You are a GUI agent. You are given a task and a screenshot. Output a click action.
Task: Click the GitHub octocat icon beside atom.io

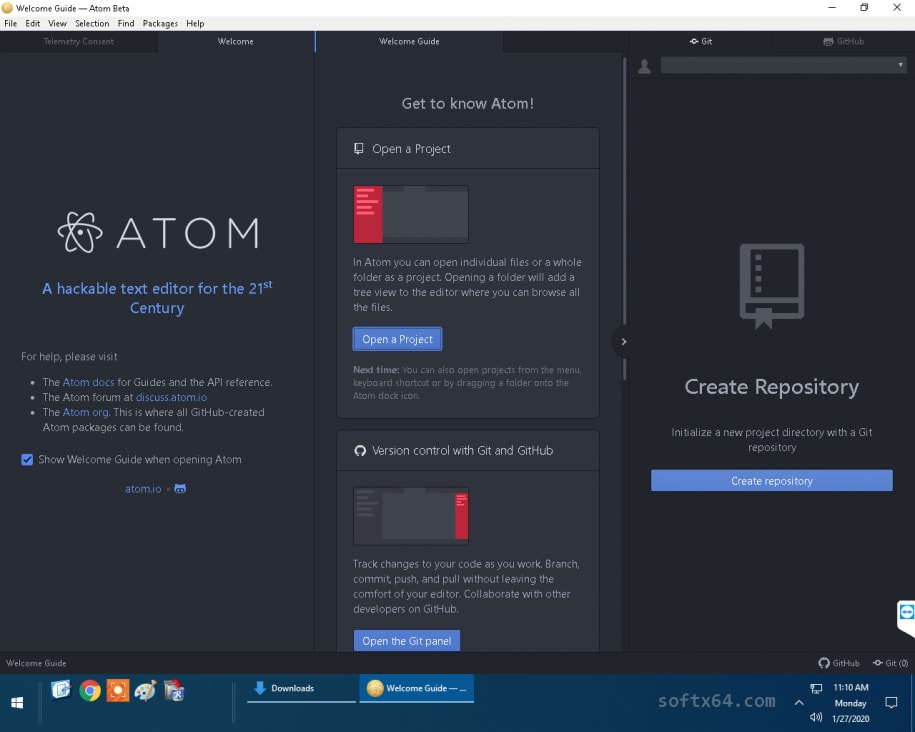pos(180,489)
